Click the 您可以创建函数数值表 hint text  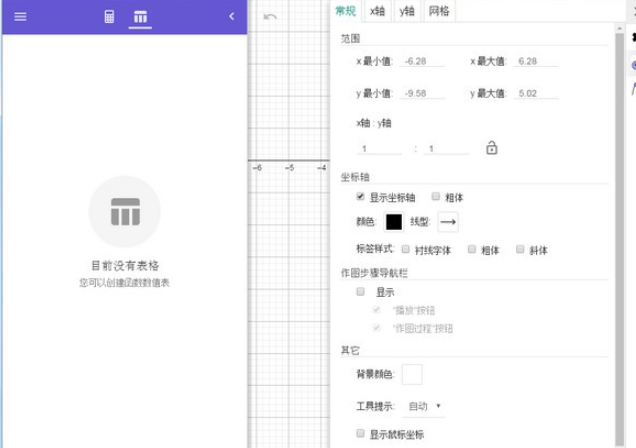[x=124, y=283]
